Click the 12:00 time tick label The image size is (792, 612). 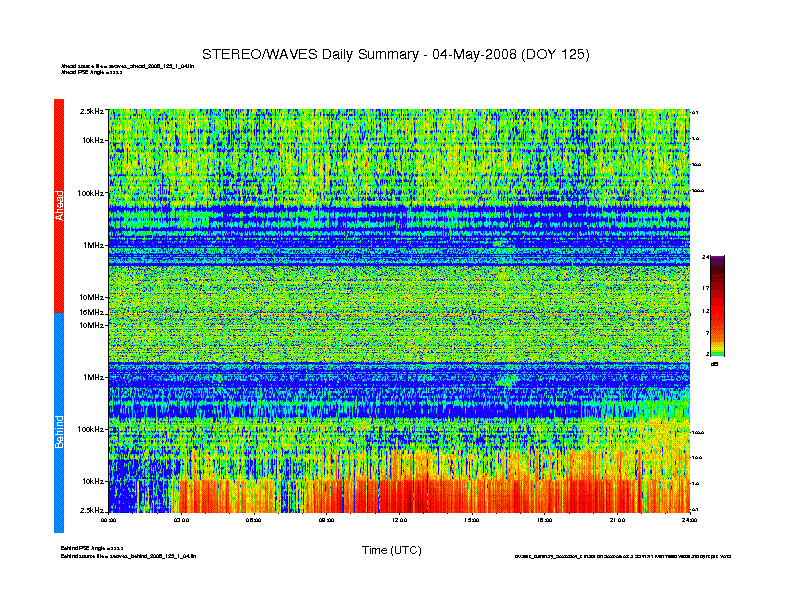pyautogui.click(x=399, y=520)
